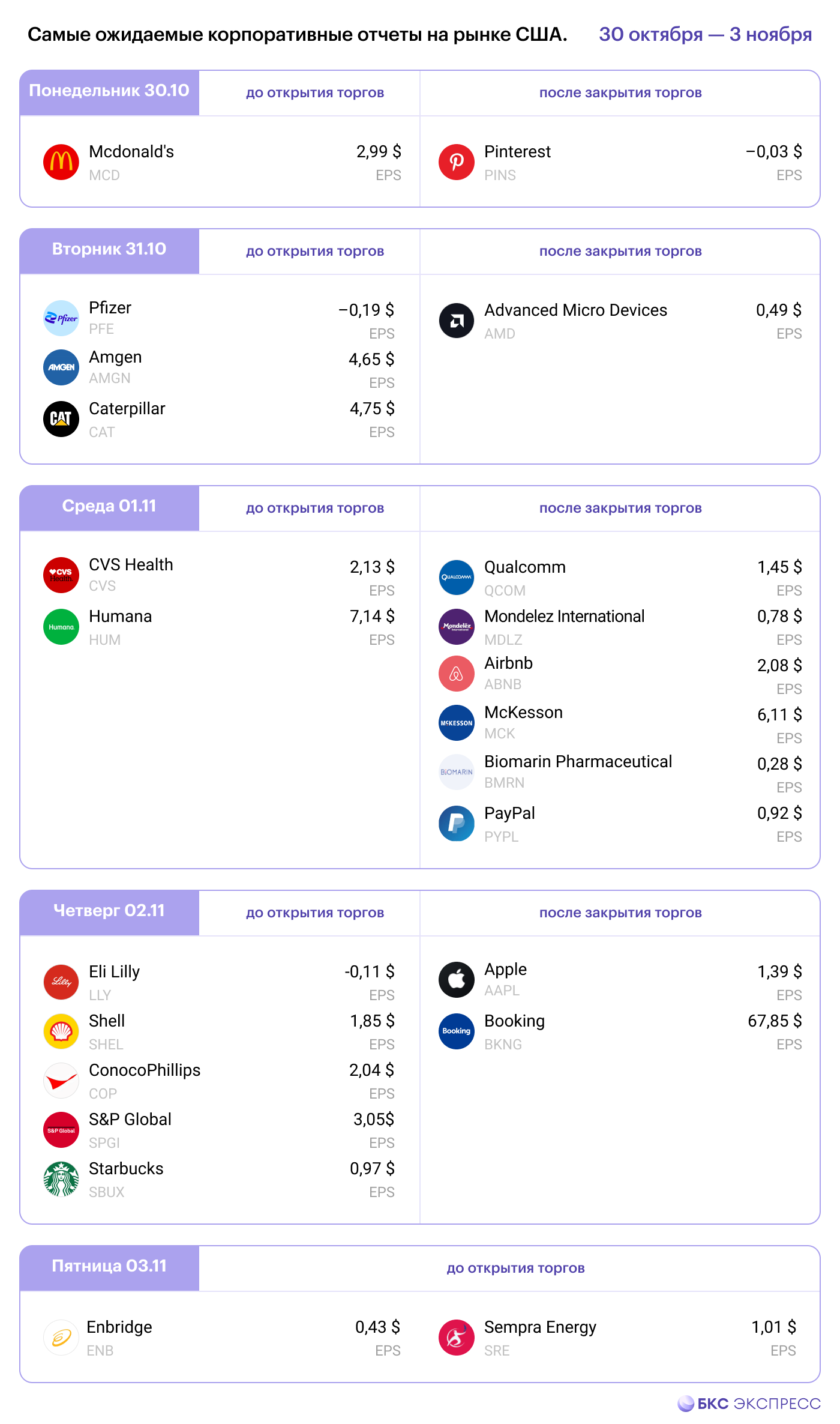Click the PINS ticker text
Screen dimensions: 840x1424
coord(500,175)
